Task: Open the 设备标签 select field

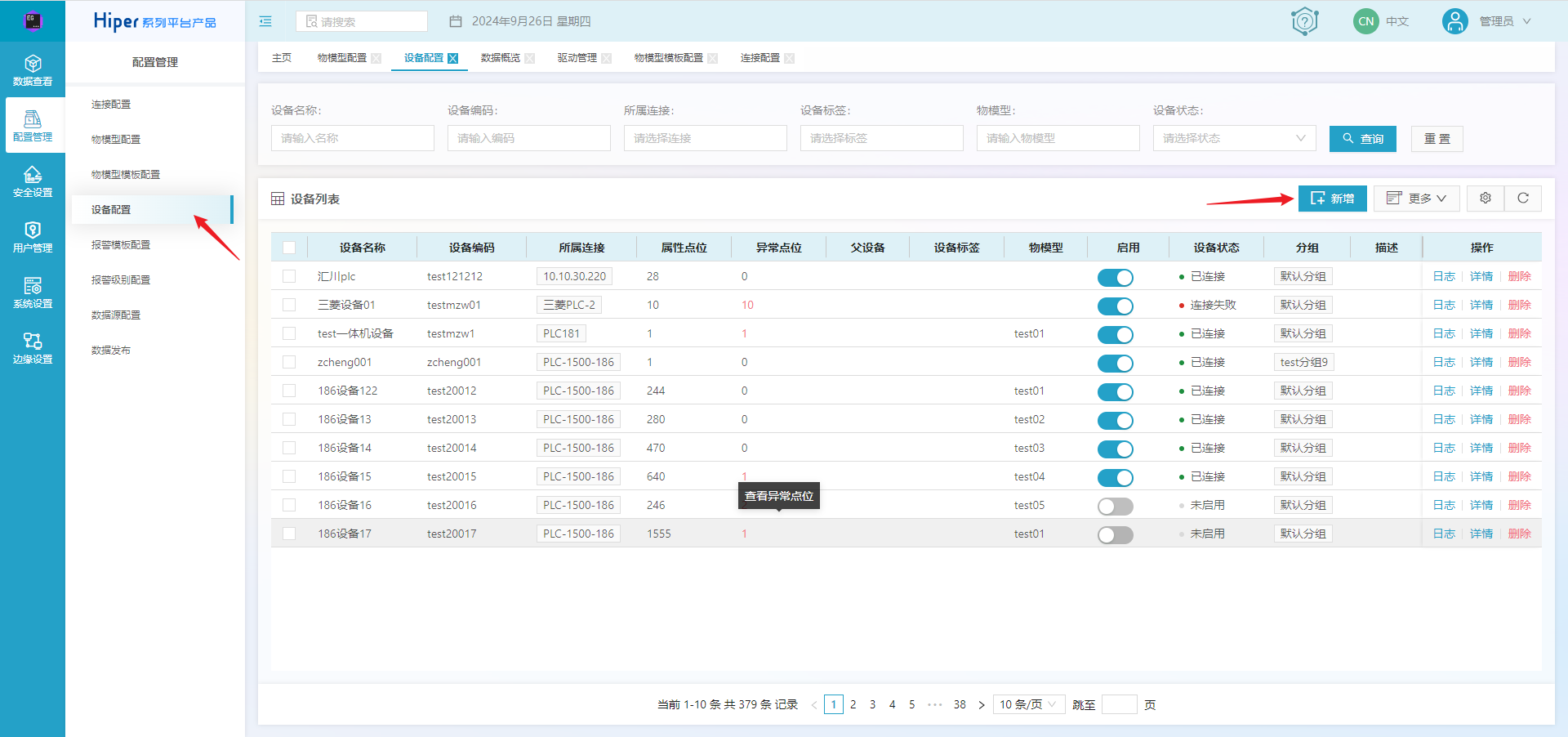Action: (882, 138)
